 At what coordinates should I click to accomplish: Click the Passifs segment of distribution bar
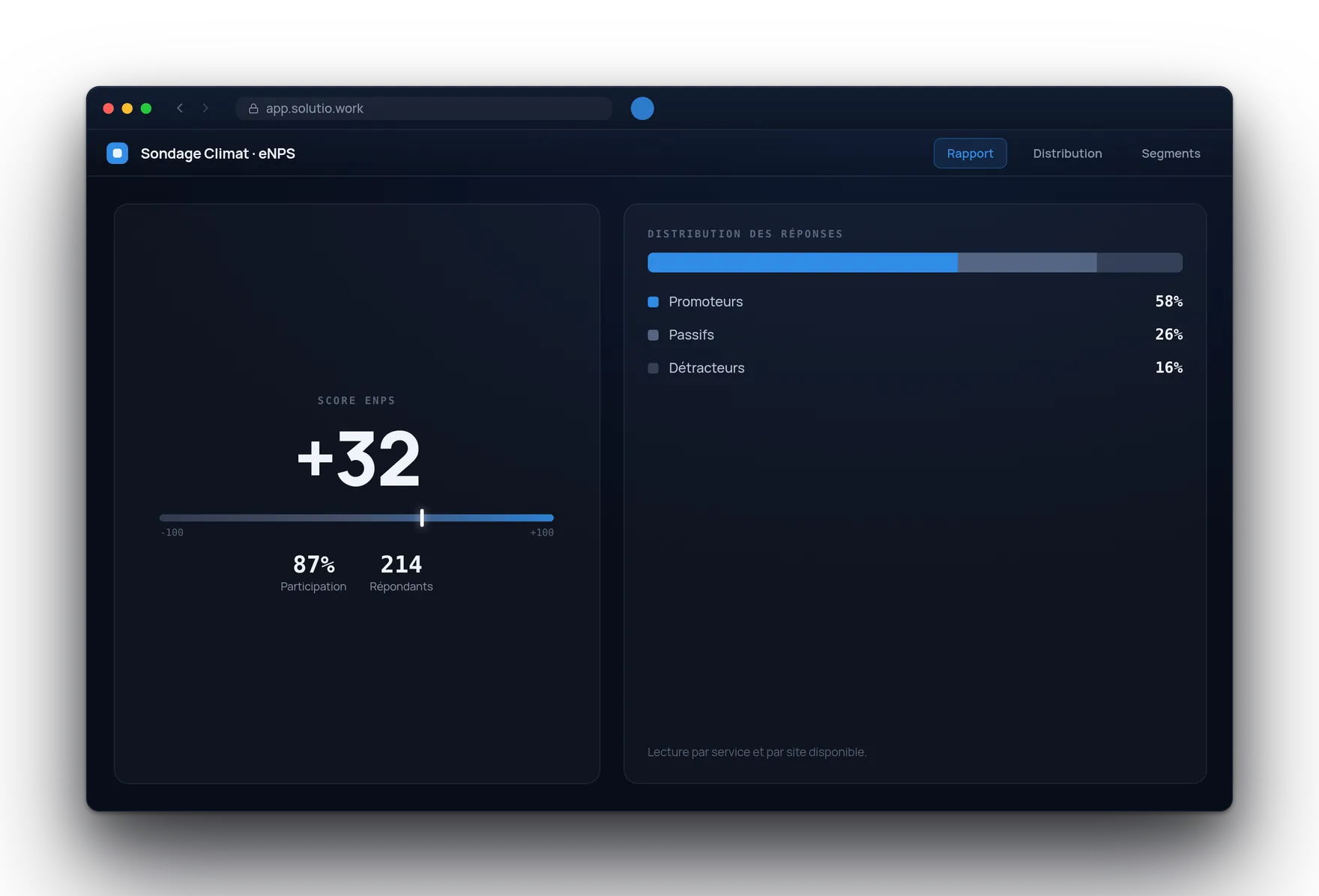[x=1027, y=262]
